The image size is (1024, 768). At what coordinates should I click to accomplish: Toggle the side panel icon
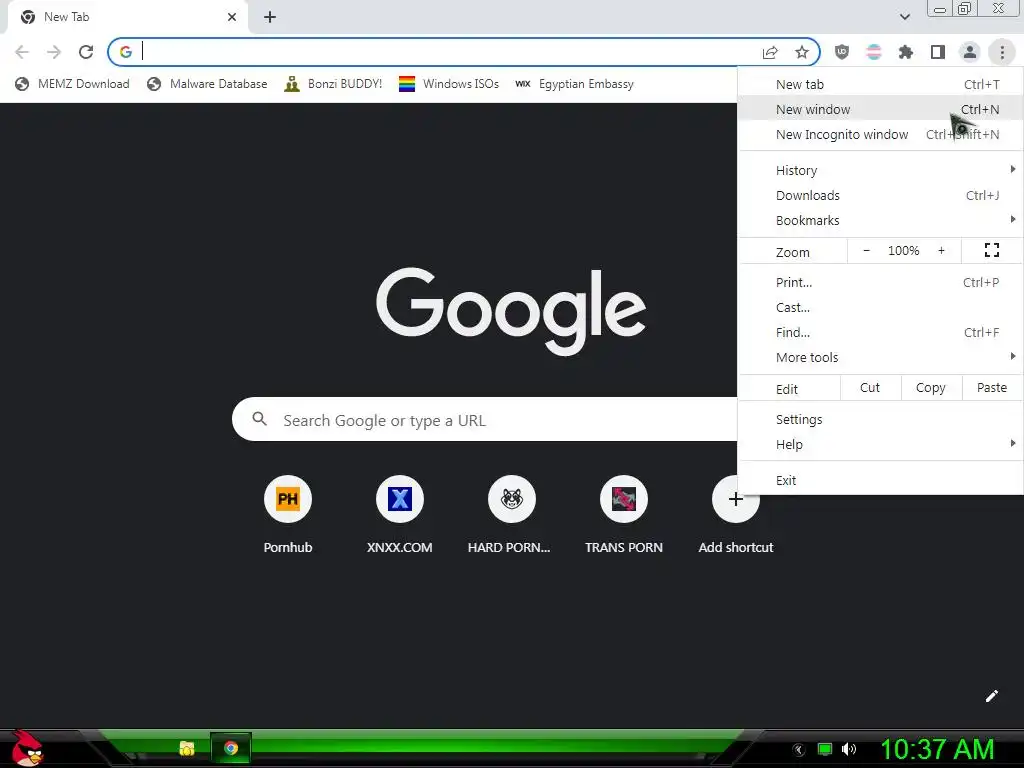[x=938, y=52]
